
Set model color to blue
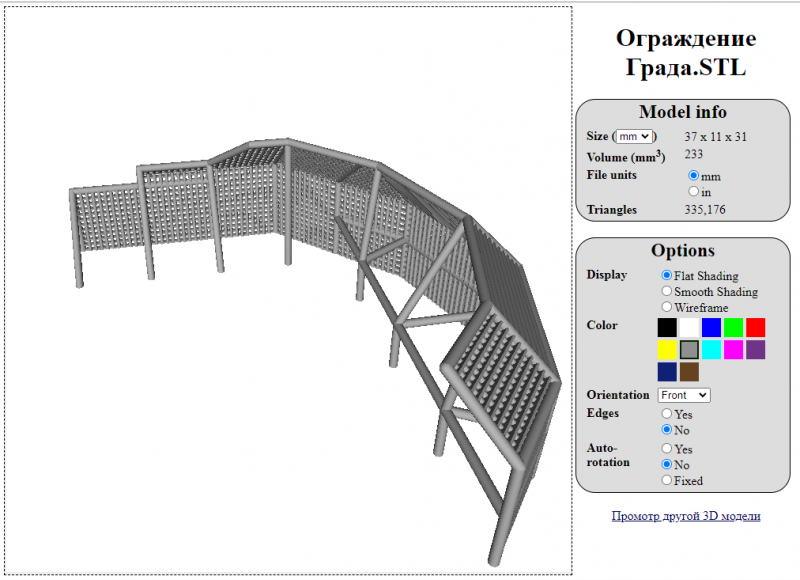pos(711,327)
